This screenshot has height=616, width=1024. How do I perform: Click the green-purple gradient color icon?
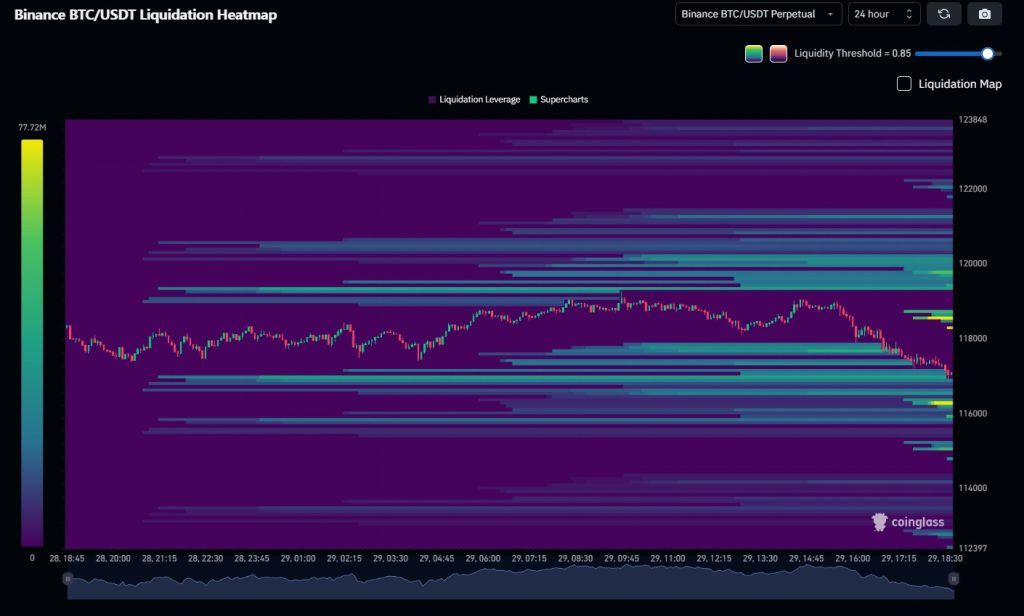coord(754,53)
